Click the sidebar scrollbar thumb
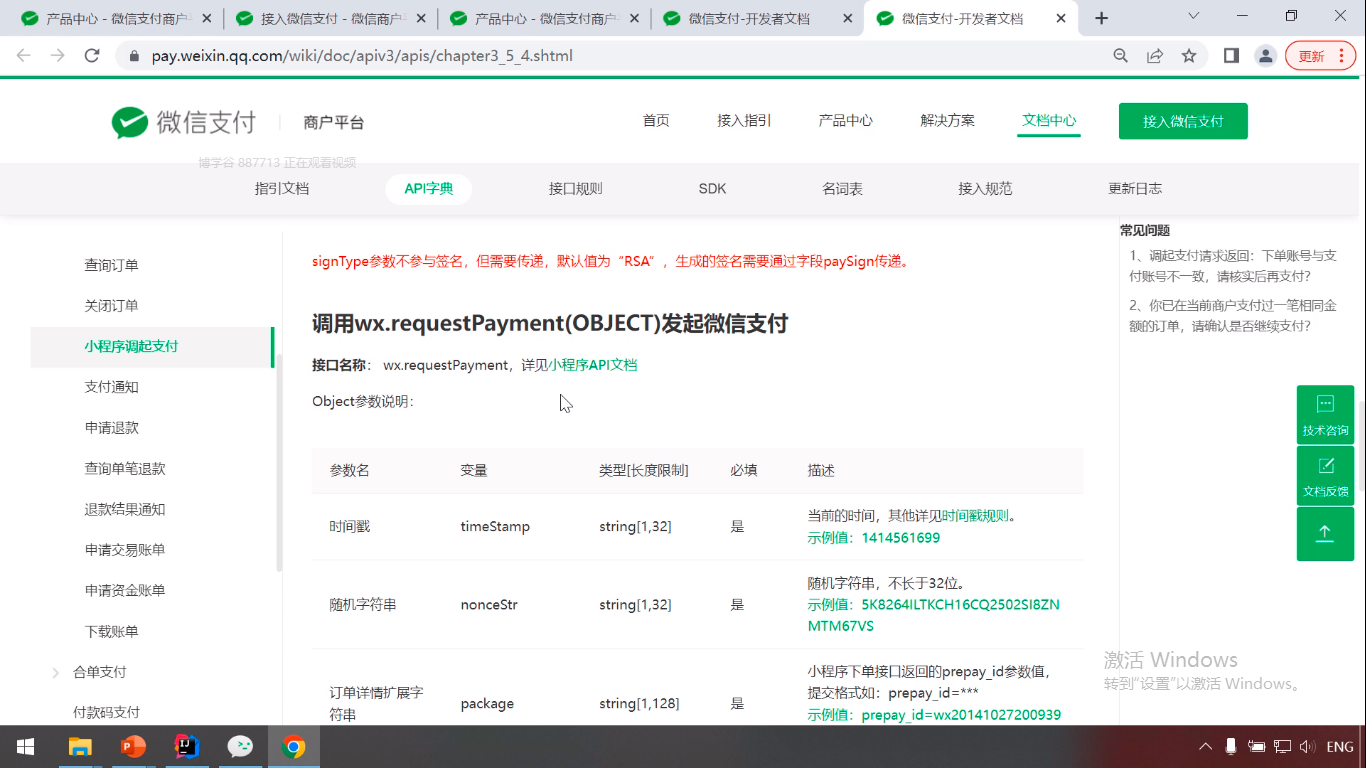The width and height of the screenshot is (1366, 768). pos(279,463)
